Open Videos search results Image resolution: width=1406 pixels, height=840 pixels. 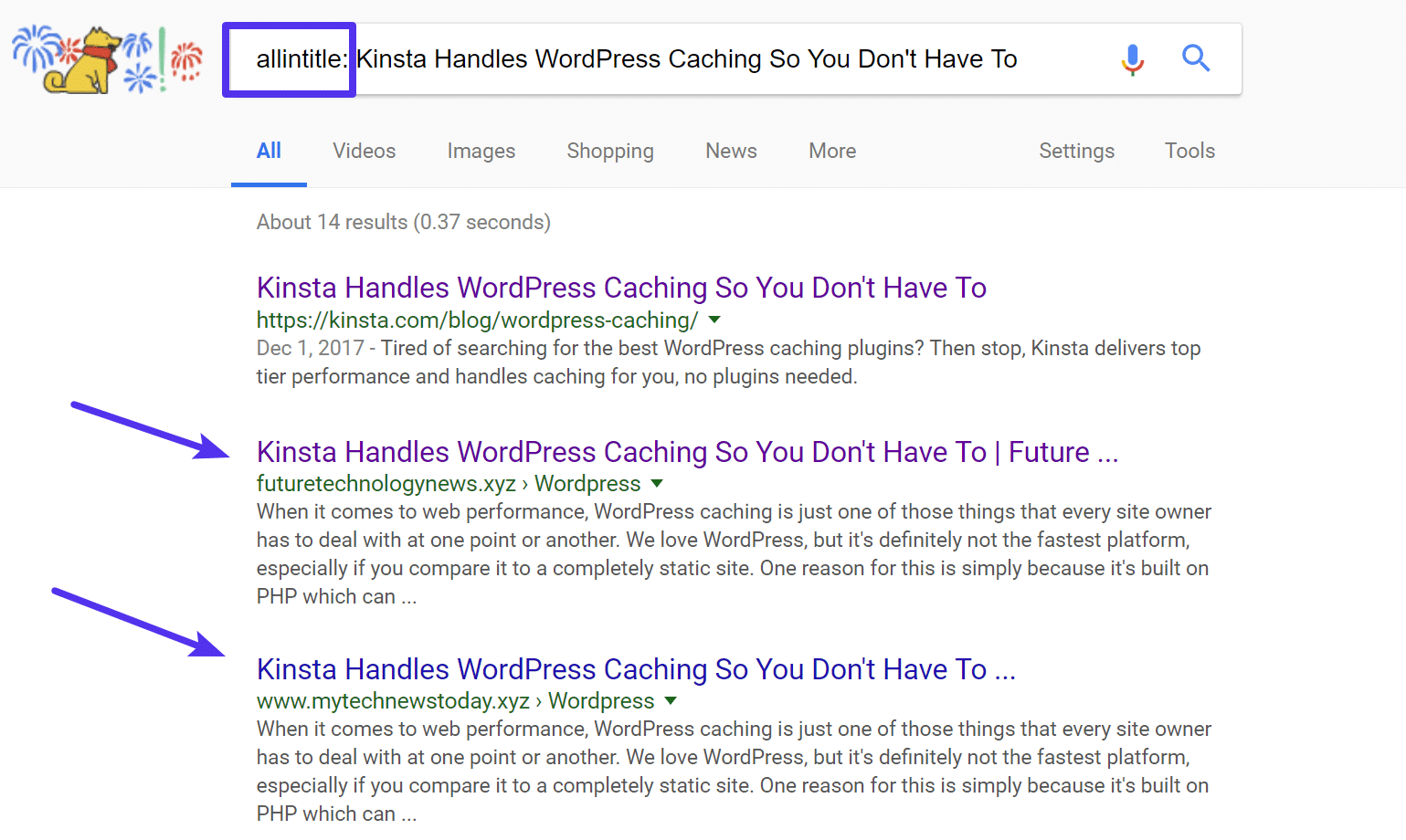(x=364, y=151)
